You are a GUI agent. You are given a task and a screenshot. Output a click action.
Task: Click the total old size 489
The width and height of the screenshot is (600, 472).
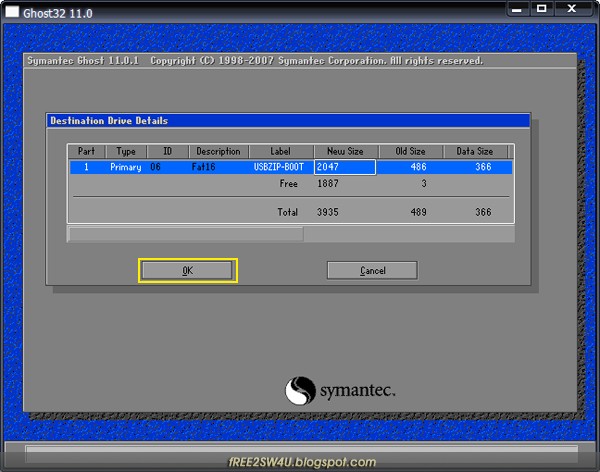coord(418,212)
